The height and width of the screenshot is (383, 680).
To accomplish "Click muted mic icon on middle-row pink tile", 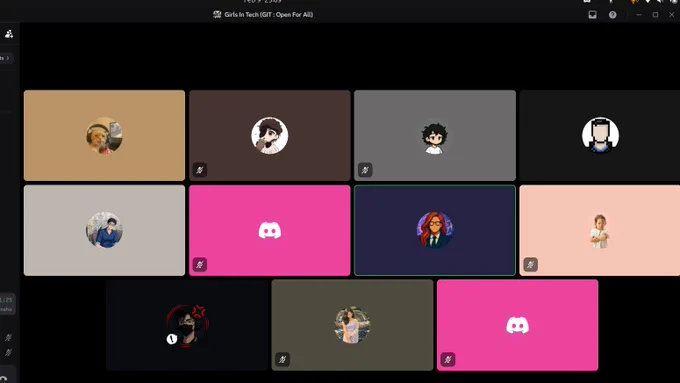I will (x=200, y=265).
